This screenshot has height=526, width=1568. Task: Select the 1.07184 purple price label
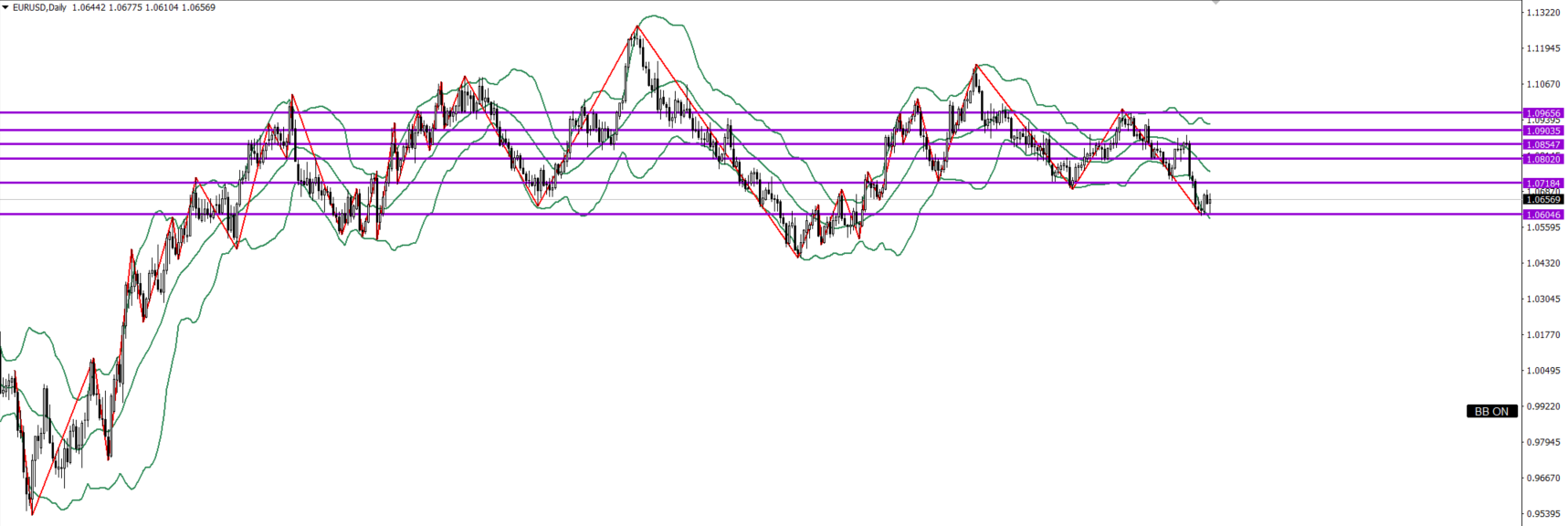coord(1542,184)
